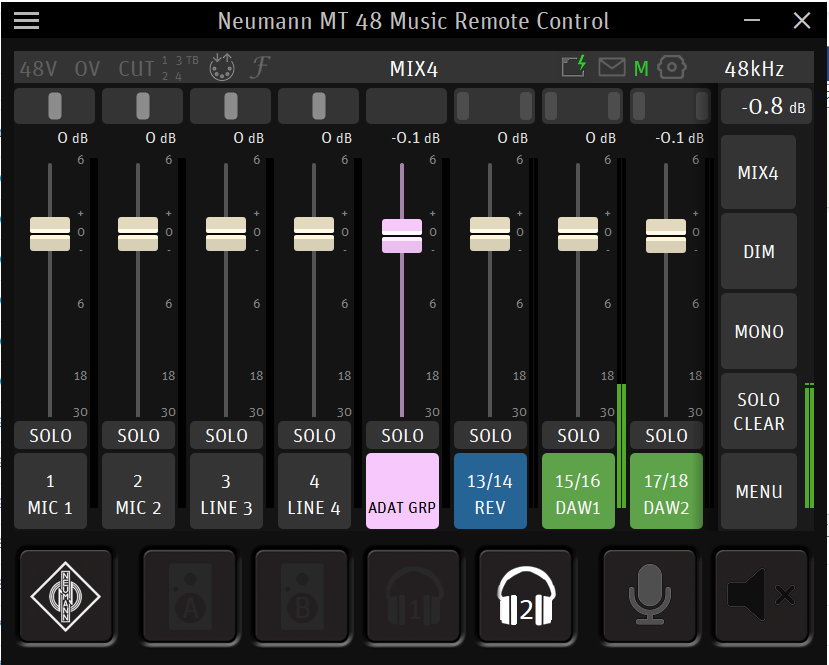
Task: Click the 17/18 DAW2 fader handle
Action: point(666,236)
